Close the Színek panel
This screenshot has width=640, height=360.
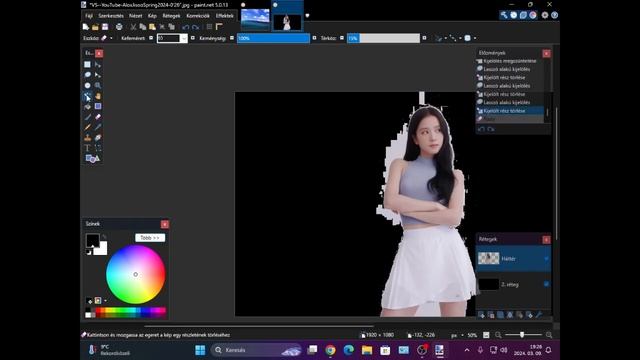click(x=164, y=224)
